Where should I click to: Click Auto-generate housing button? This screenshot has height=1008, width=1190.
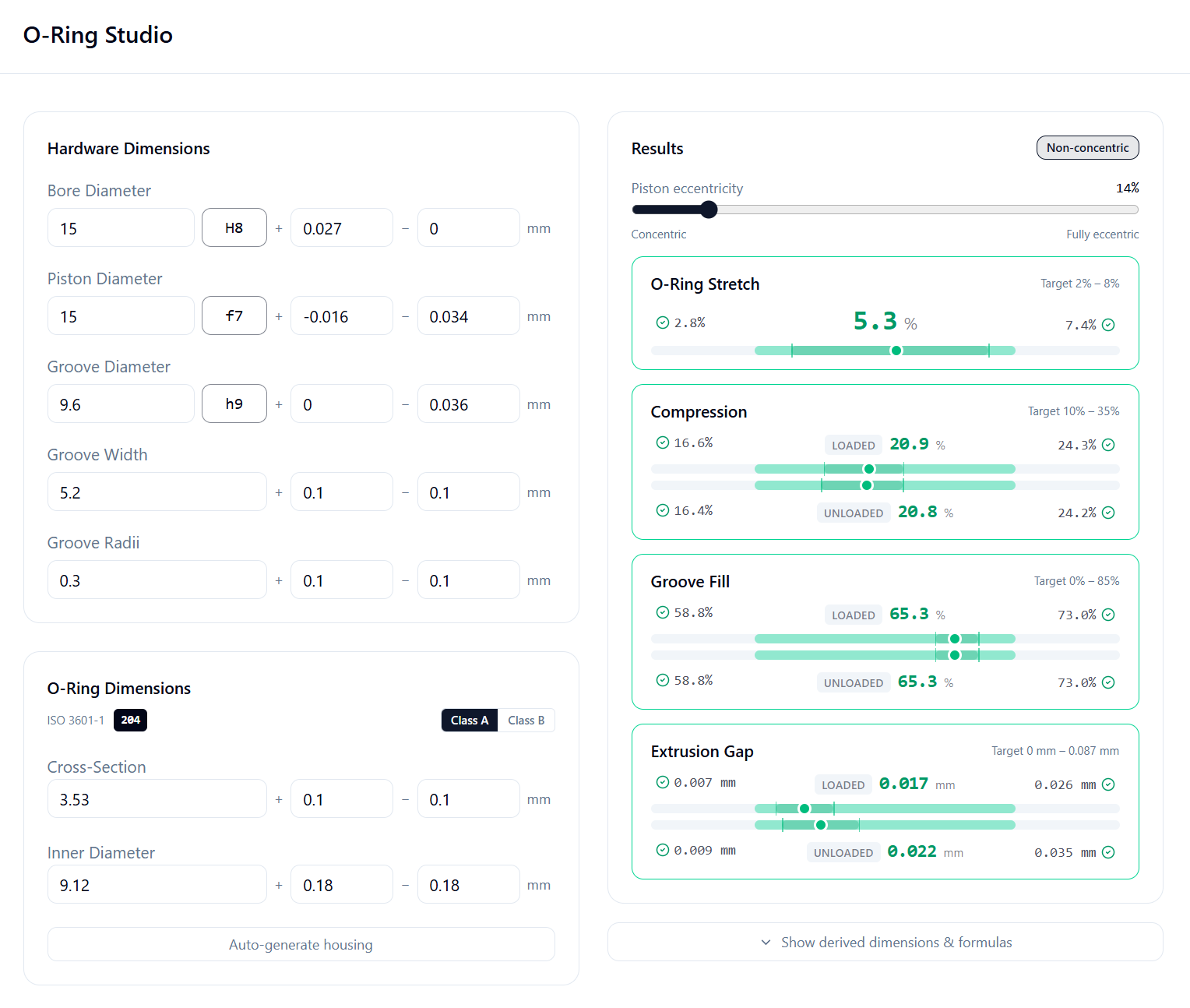[301, 945]
